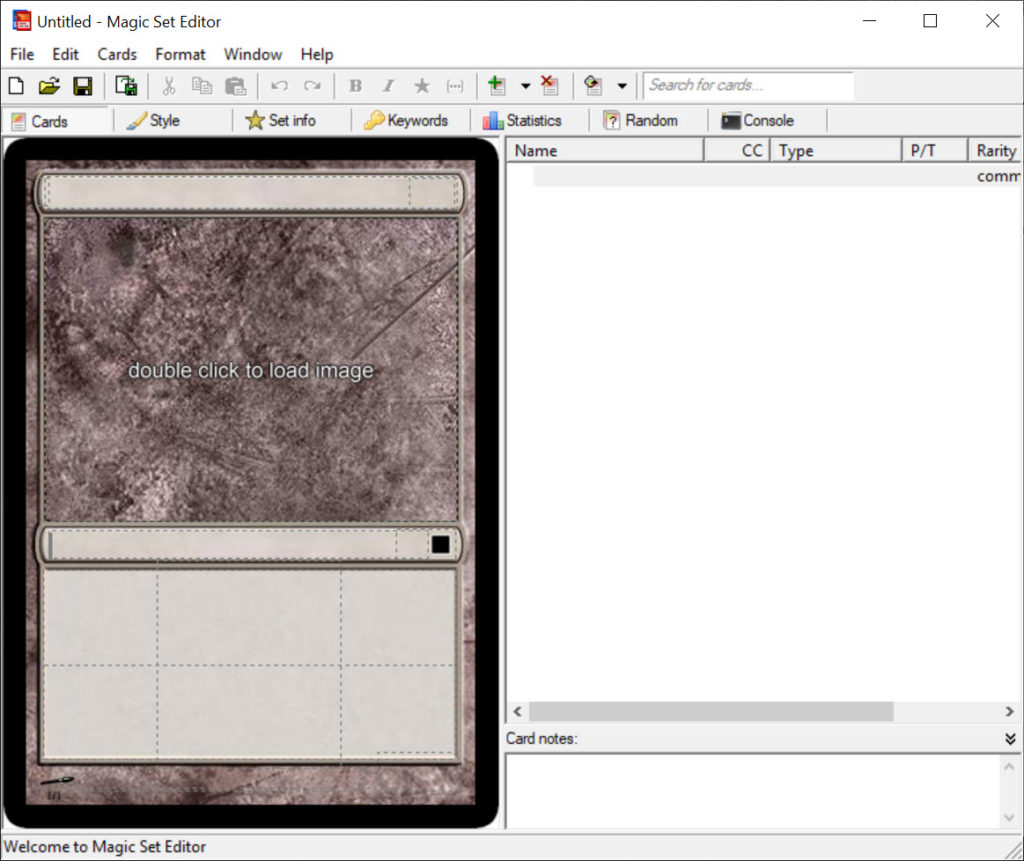This screenshot has height=861, width=1024.
Task: Click the card list scroll left arrow
Action: (x=518, y=711)
